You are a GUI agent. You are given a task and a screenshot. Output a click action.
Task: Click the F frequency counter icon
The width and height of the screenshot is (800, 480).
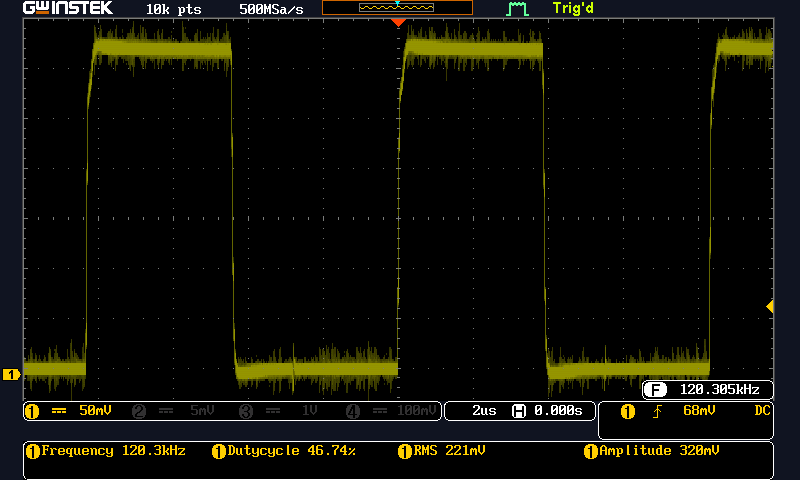[655, 390]
